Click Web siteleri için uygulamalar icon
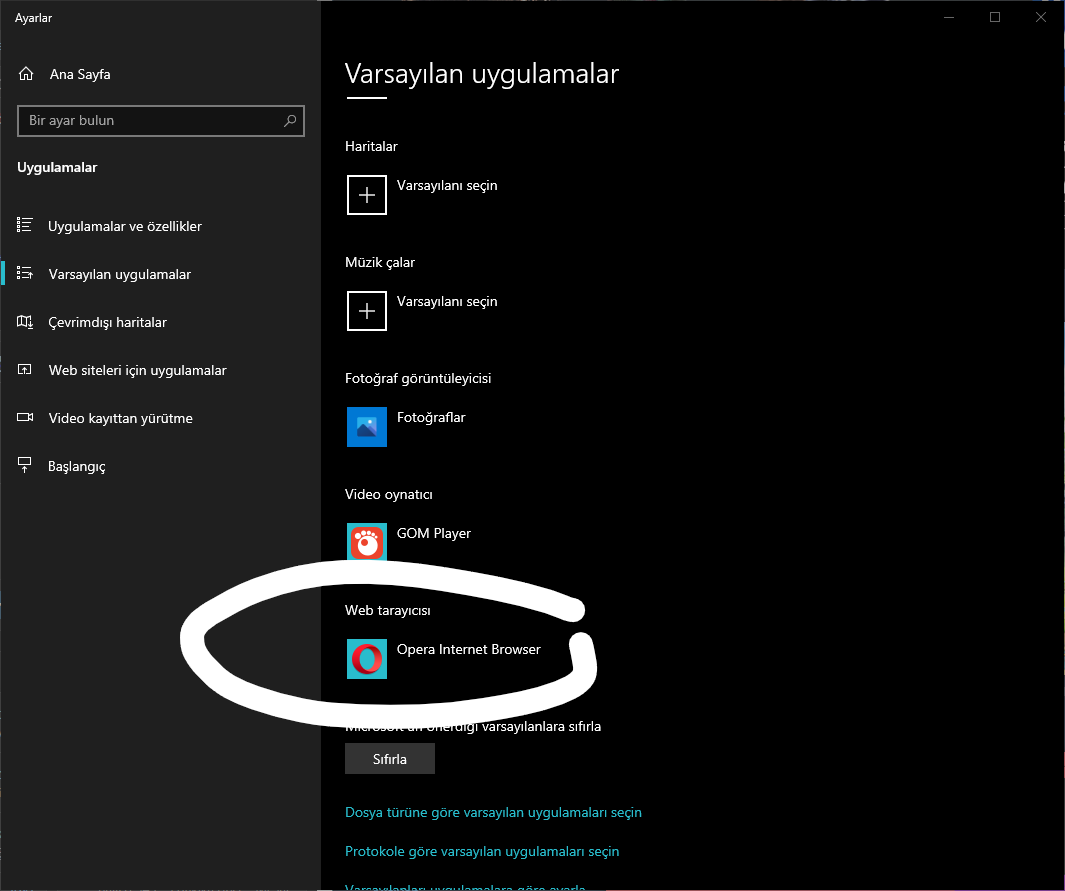This screenshot has width=1065, height=891. [x=24, y=369]
